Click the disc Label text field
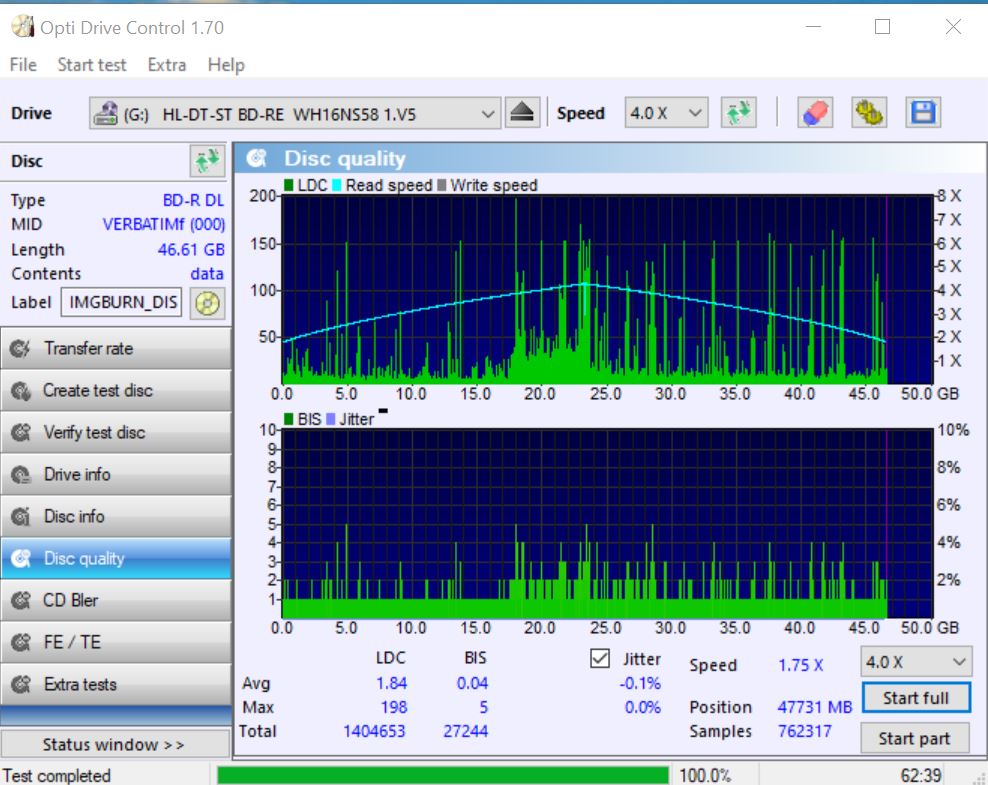 tap(122, 303)
